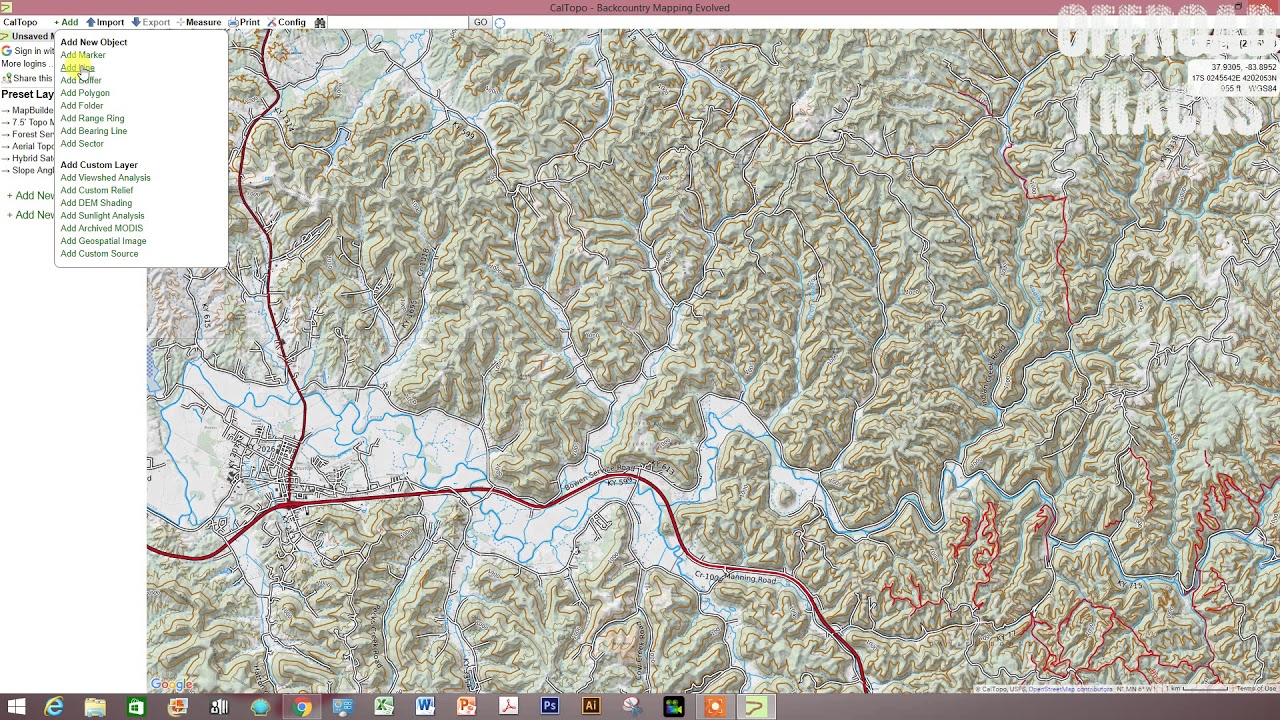The height and width of the screenshot is (720, 1280).
Task: Choose Add Polygon
Action: point(85,93)
